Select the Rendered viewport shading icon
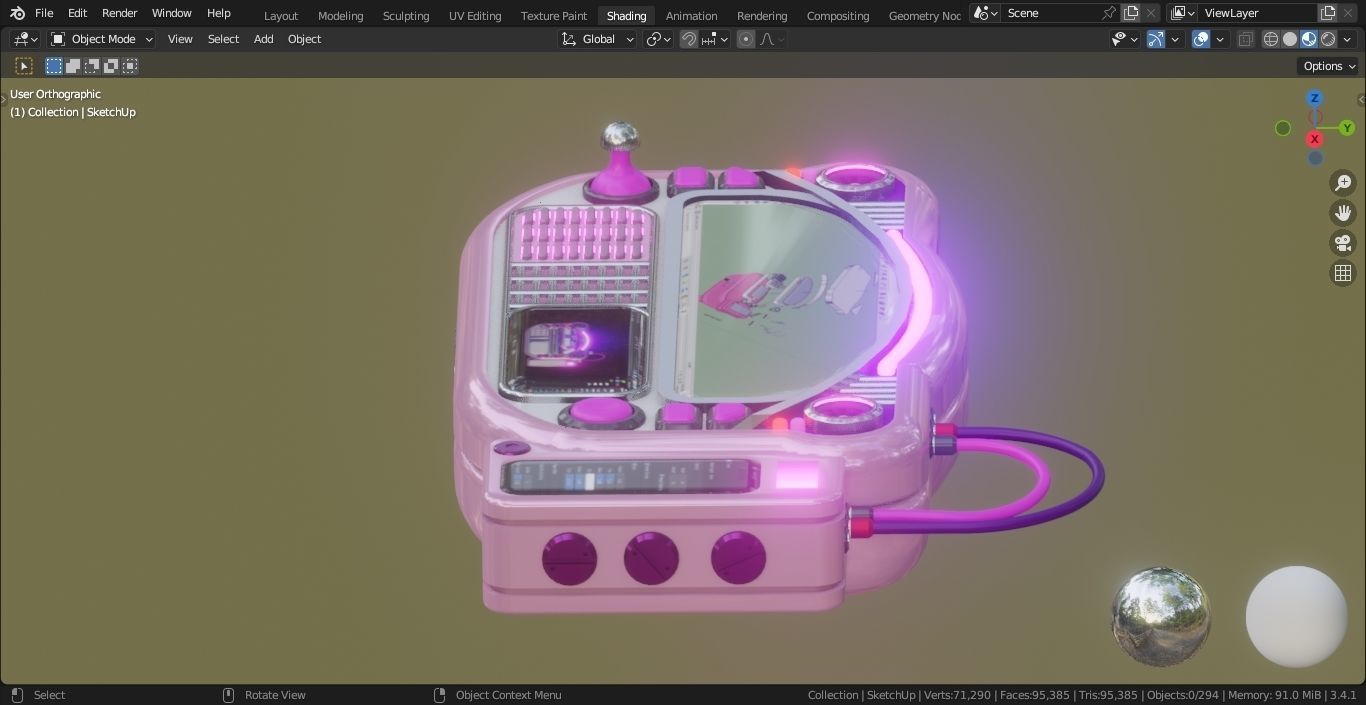 [x=1327, y=39]
